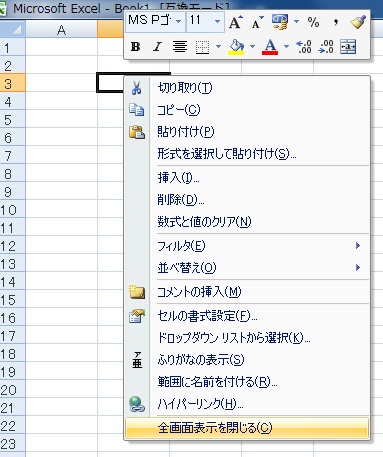Toggle Italic formatting in mini toolbar
The height and width of the screenshot is (457, 383).
point(157,47)
